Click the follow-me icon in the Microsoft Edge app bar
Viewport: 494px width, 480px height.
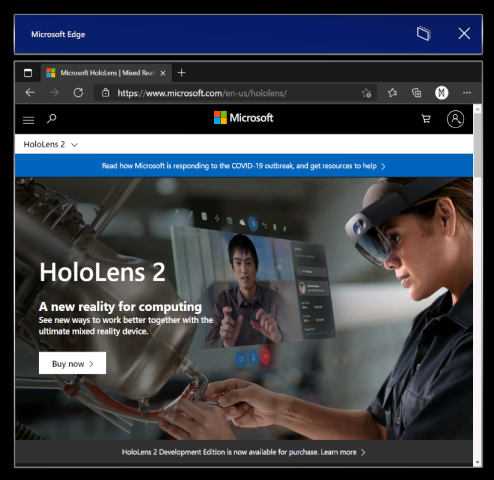click(424, 34)
